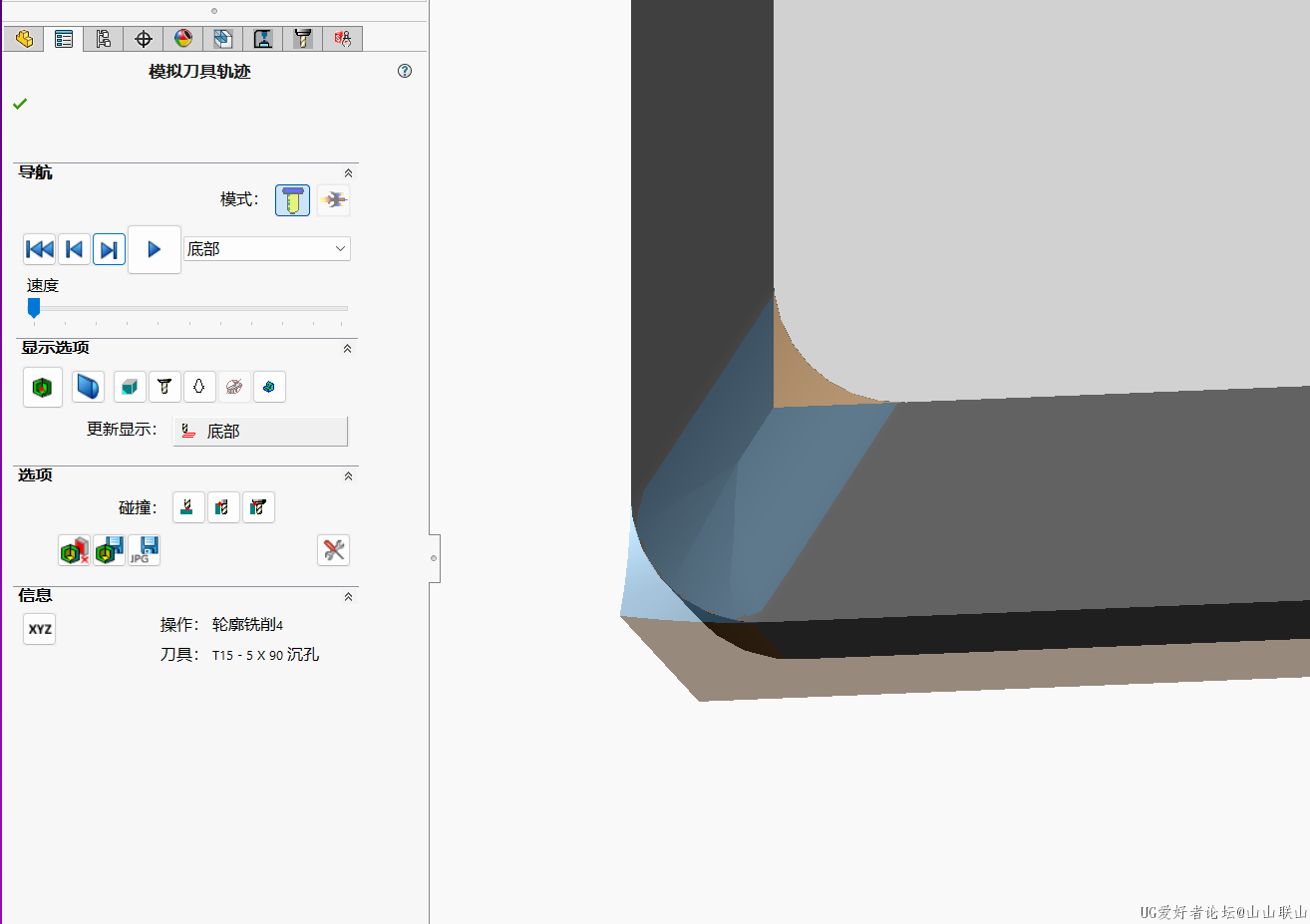Toggle target part display
The width and height of the screenshot is (1310, 924).
click(269, 387)
